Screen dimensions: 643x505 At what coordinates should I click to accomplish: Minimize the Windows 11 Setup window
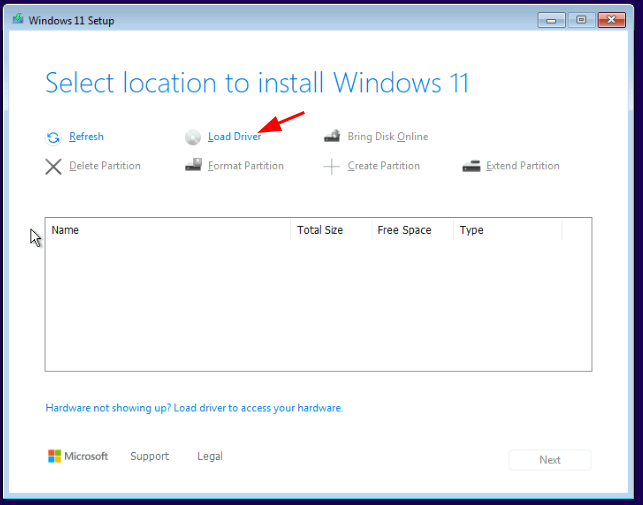coord(551,20)
